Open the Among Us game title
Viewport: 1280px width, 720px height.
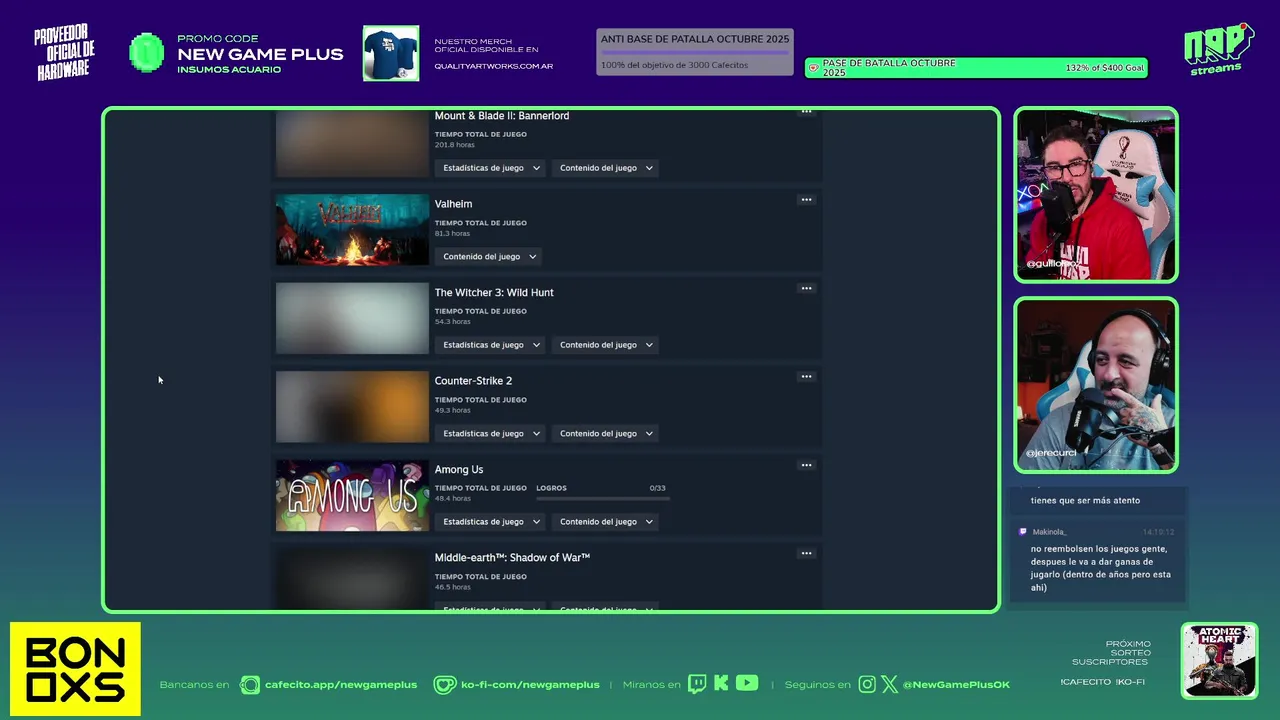pyautogui.click(x=459, y=470)
